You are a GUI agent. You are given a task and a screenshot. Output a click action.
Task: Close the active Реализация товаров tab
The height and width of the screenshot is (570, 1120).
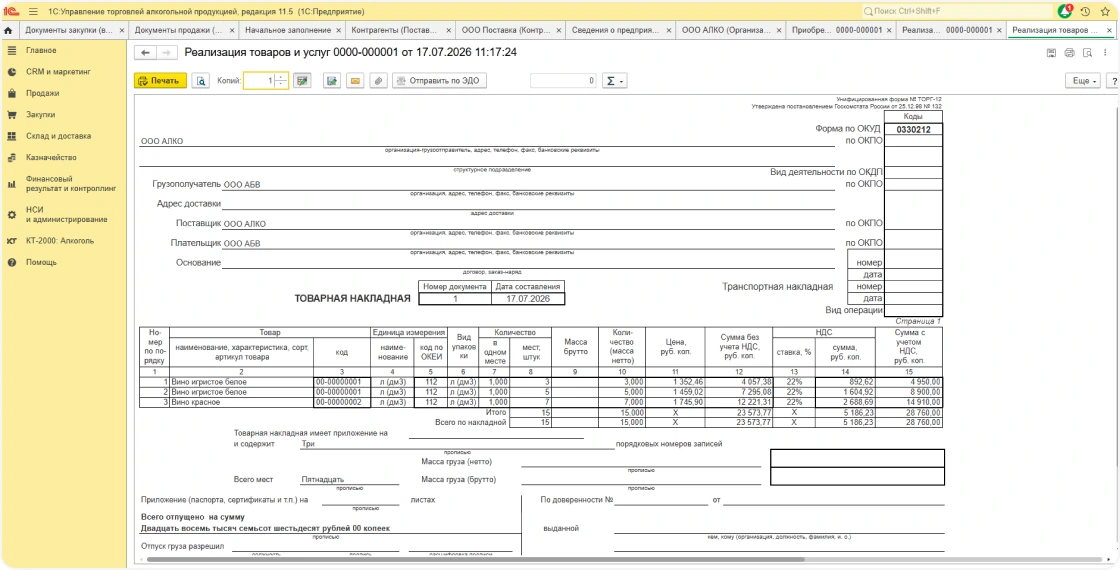(x=1109, y=31)
